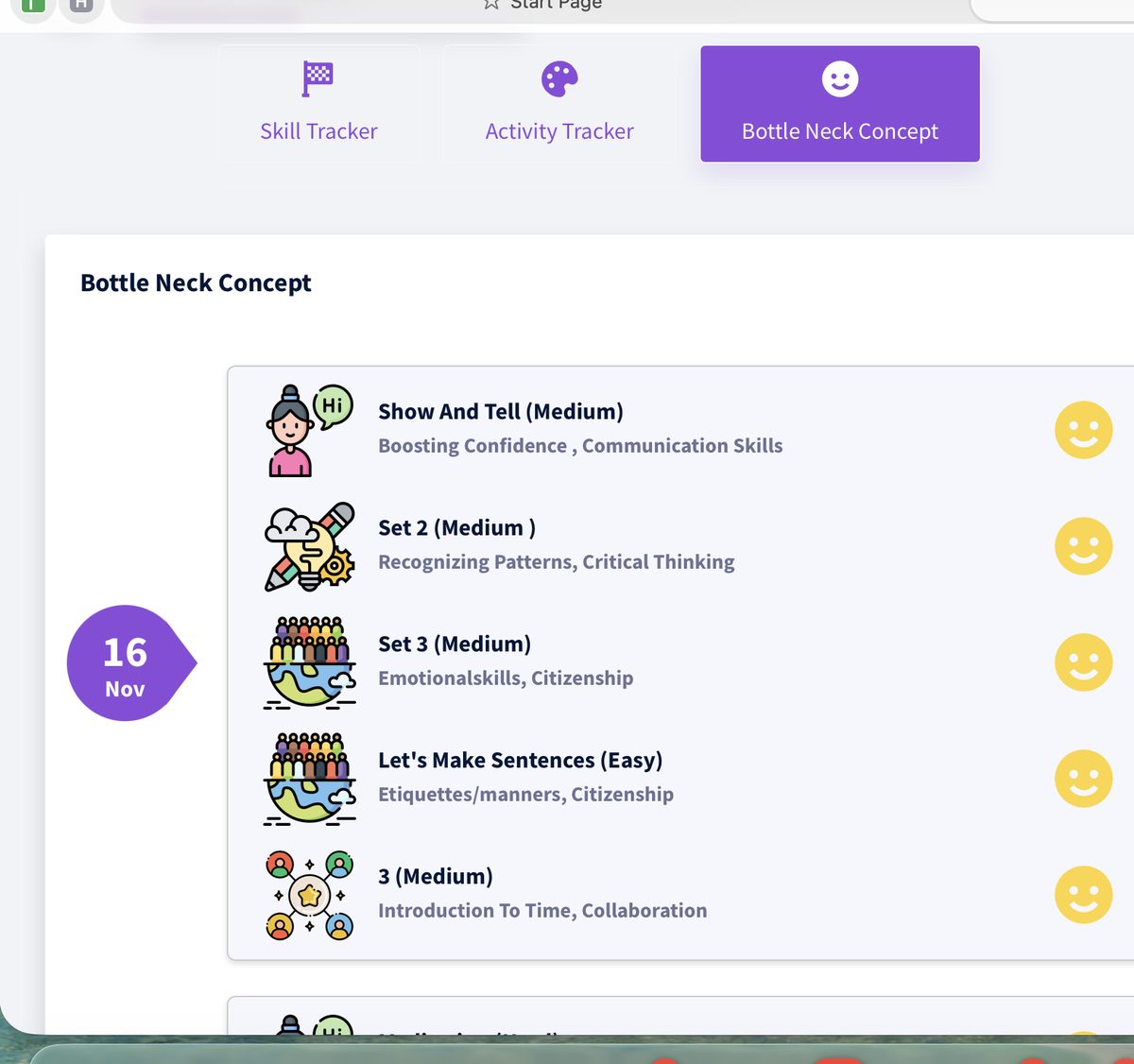The width and height of the screenshot is (1134, 1064).
Task: Open the Skill Tracker tab
Action: (x=318, y=104)
